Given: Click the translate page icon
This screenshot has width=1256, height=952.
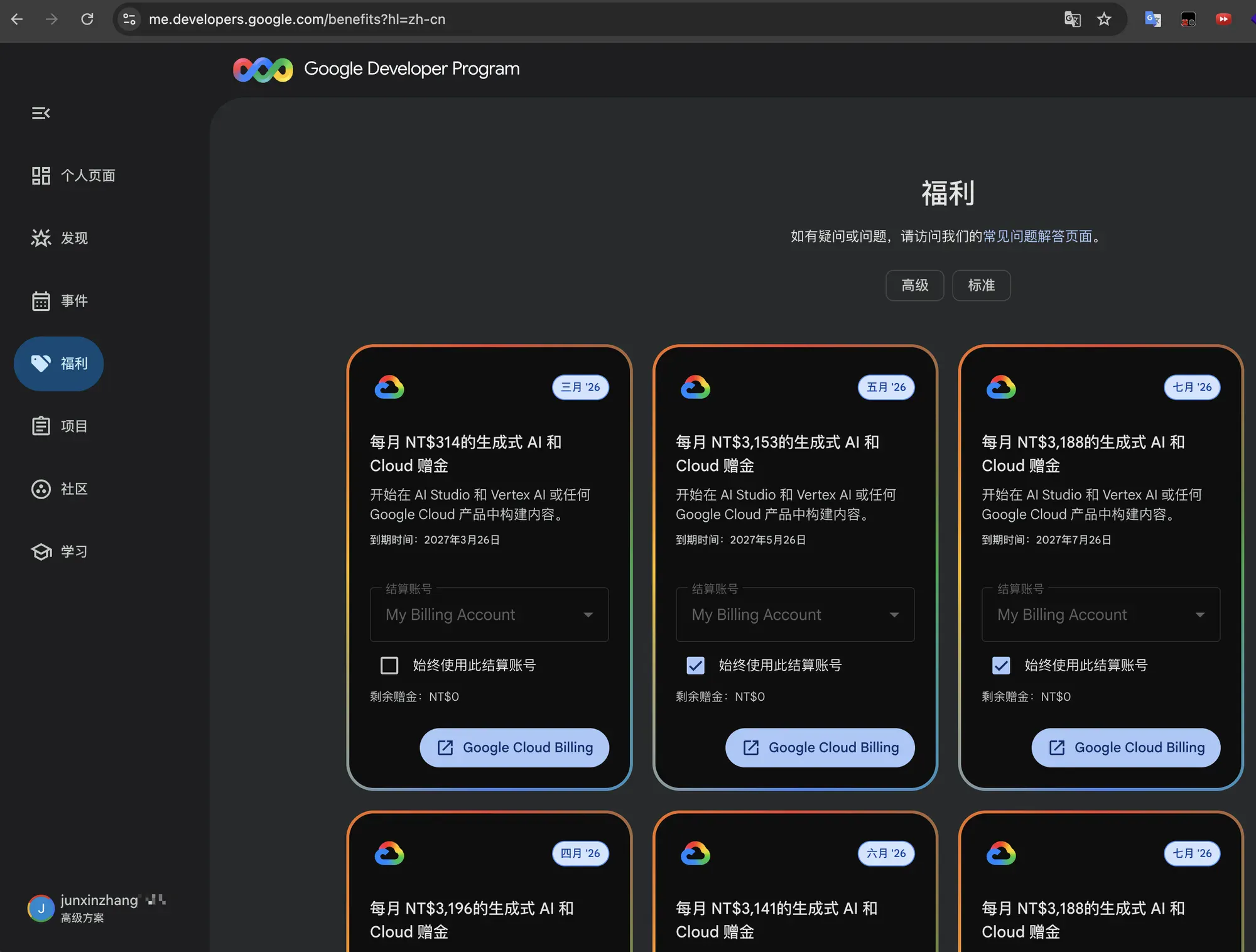Looking at the screenshot, I should click(1073, 19).
